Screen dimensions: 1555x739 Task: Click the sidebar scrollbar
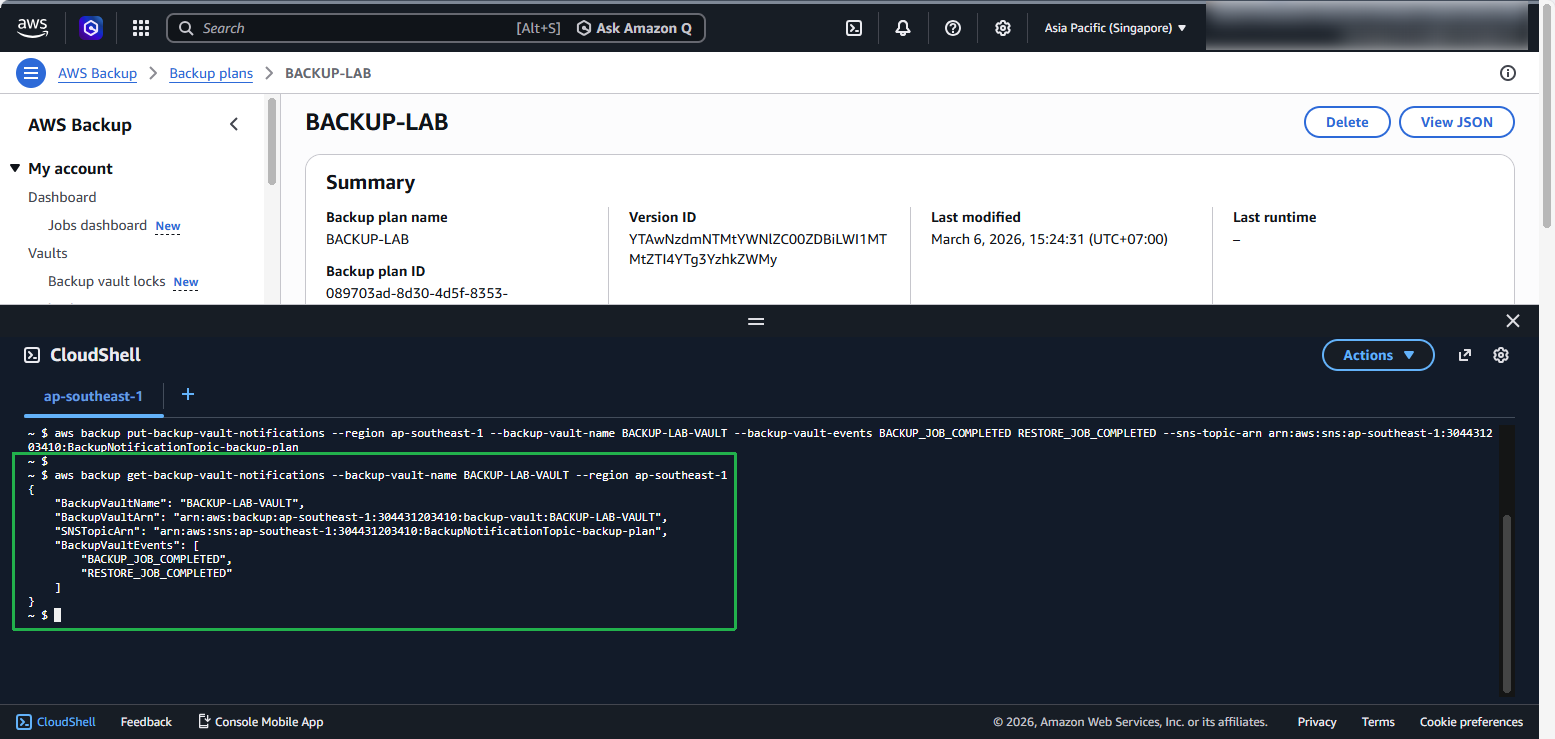pos(272,141)
